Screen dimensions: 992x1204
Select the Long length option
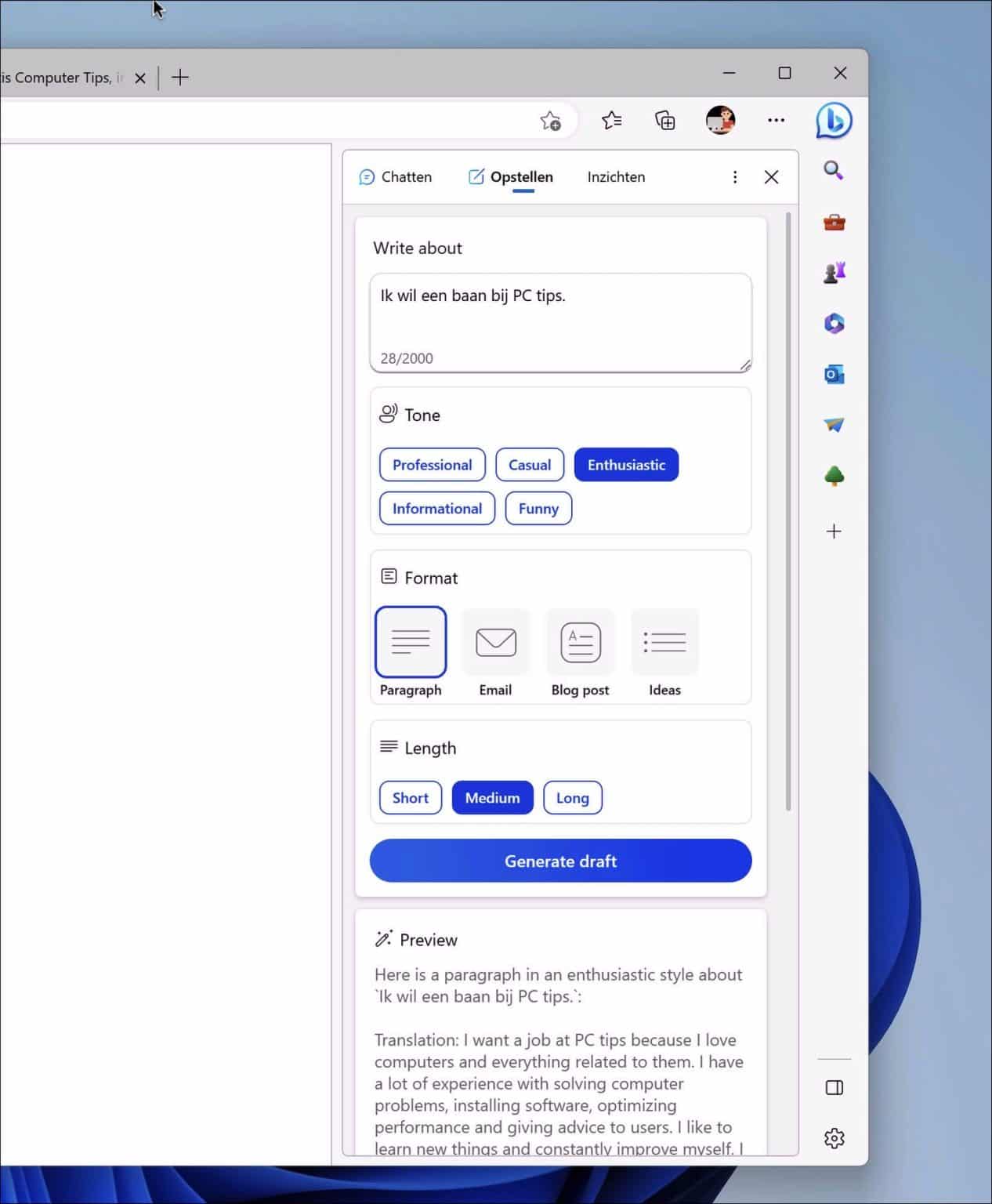[x=572, y=797]
